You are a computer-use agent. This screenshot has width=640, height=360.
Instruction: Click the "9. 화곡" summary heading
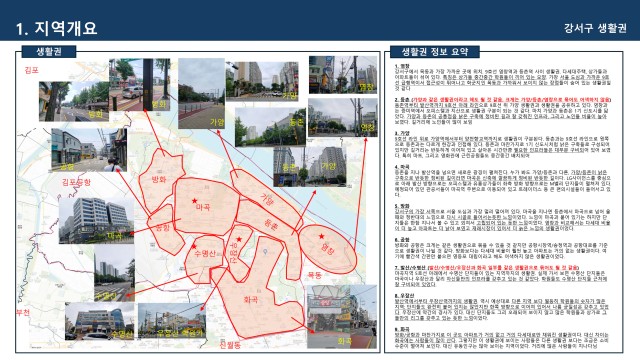tap(402, 329)
